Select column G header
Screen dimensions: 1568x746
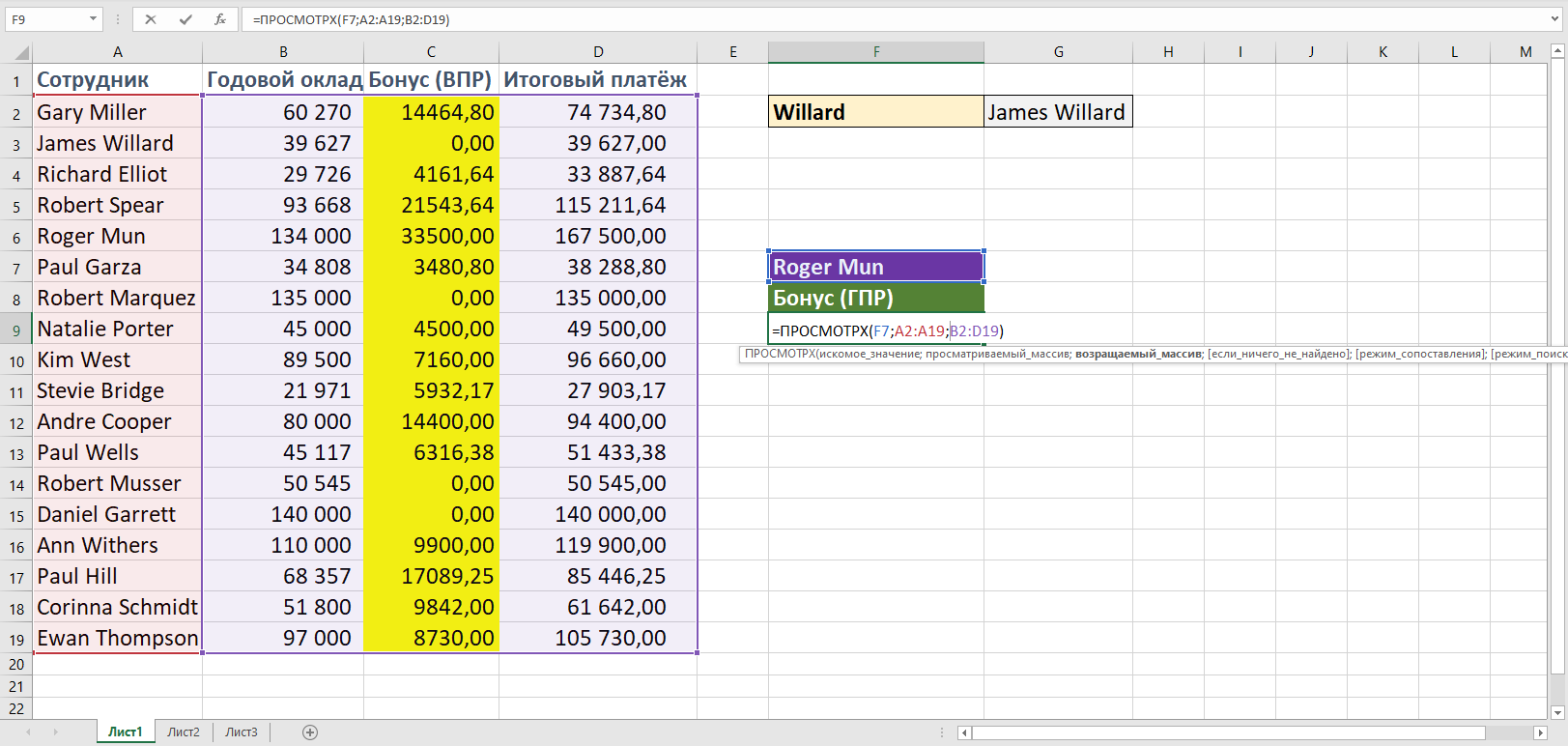1058,52
